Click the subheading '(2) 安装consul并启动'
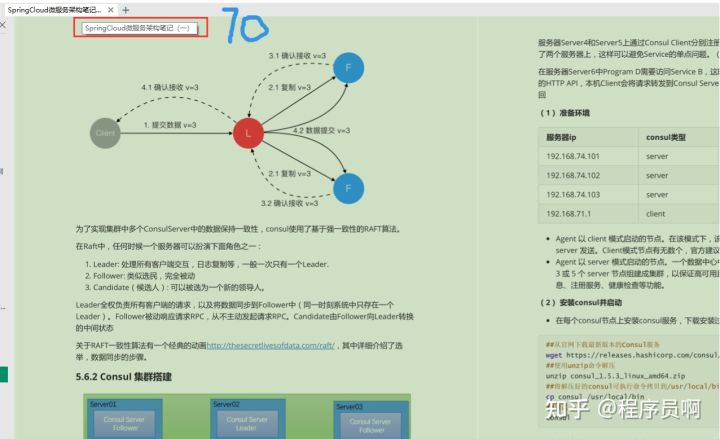720x439 pixels. [x=581, y=303]
